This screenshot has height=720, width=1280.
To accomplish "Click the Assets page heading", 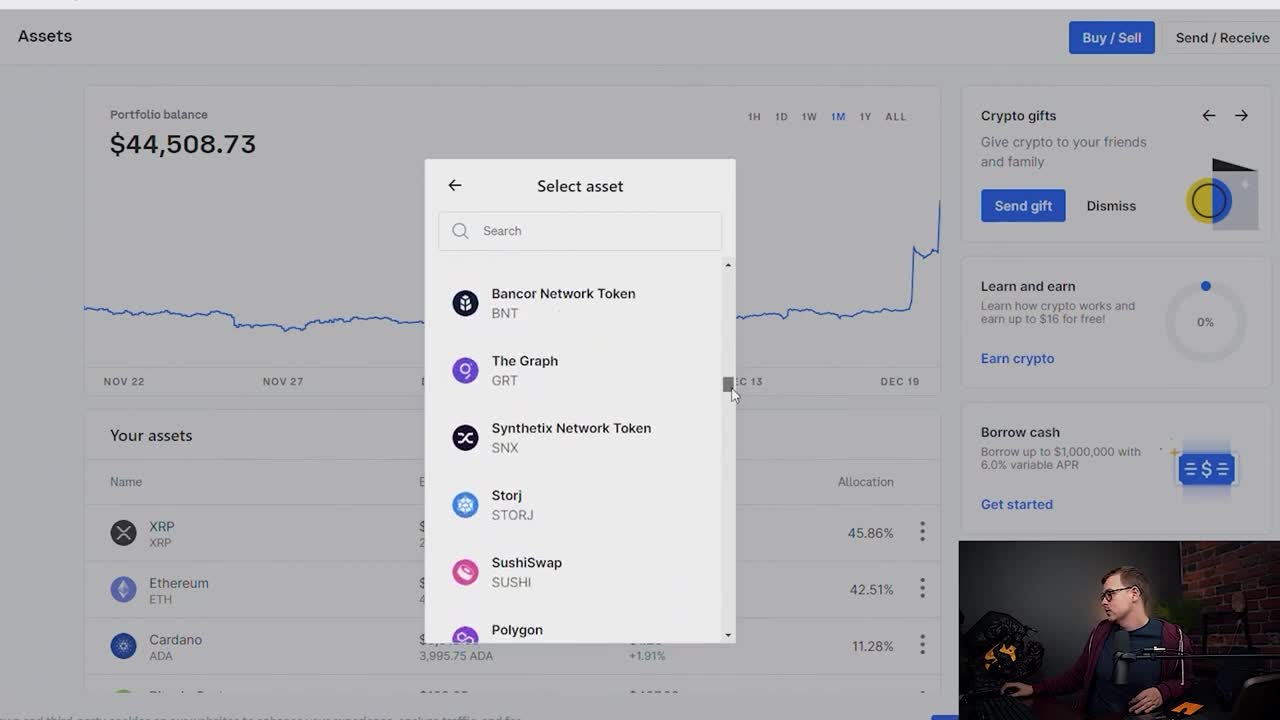I will (x=45, y=36).
